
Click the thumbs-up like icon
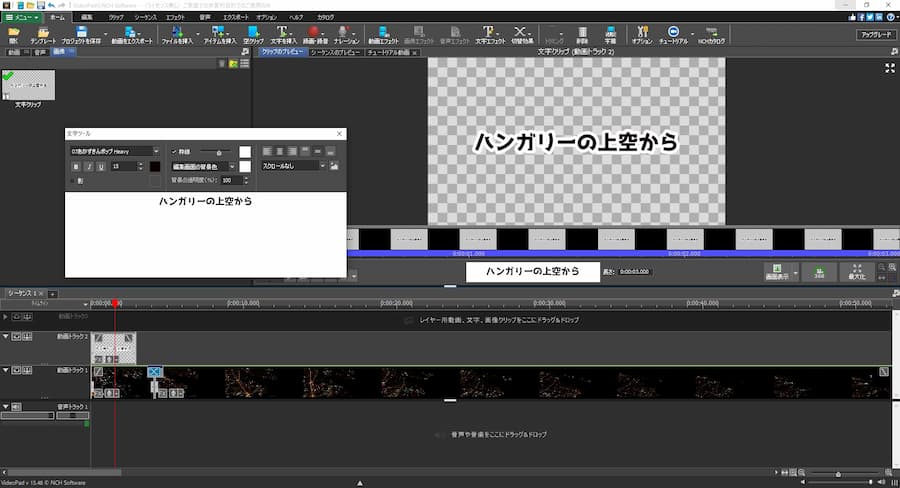coord(852,17)
